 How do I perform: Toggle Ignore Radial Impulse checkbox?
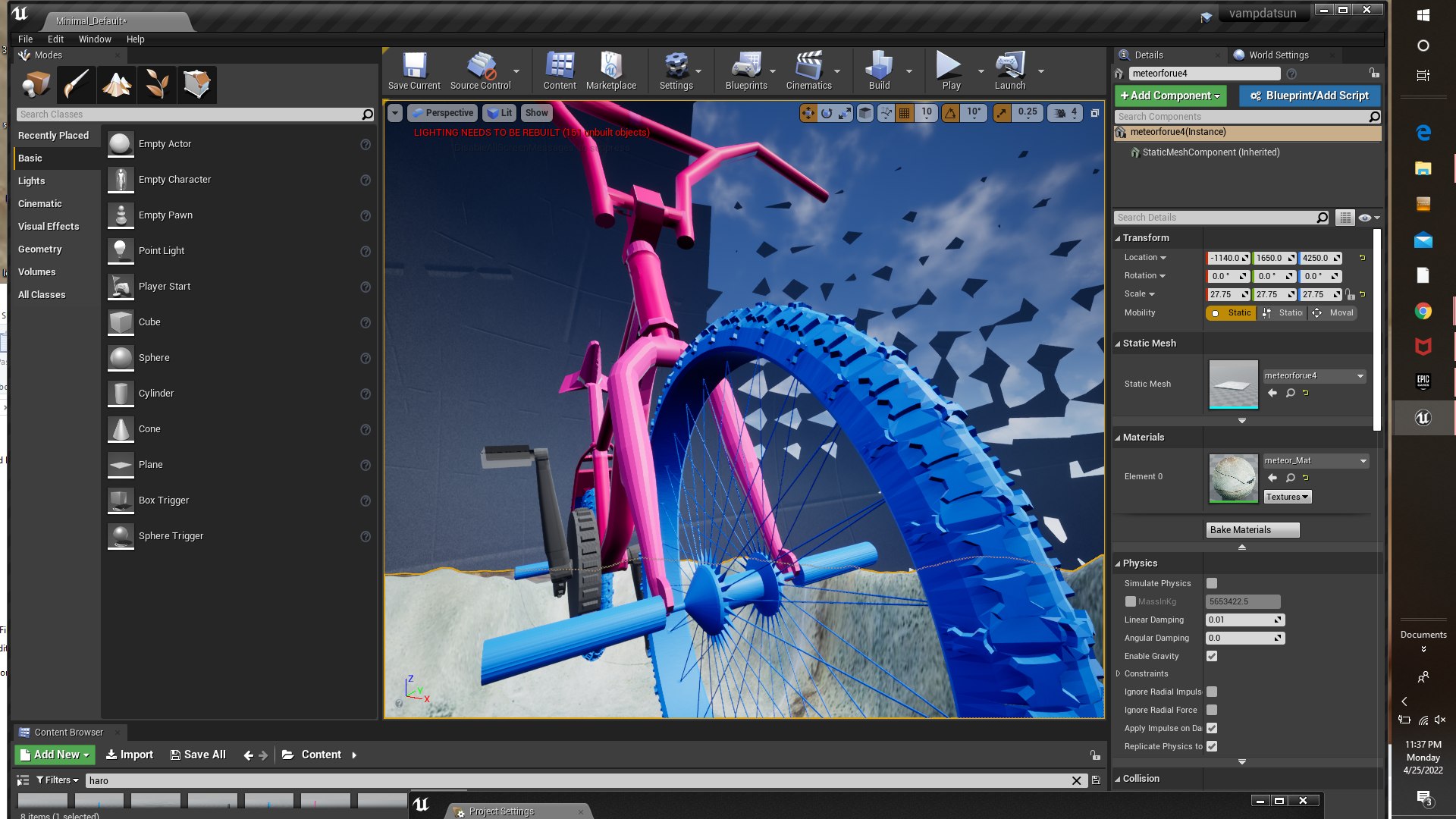click(1212, 692)
